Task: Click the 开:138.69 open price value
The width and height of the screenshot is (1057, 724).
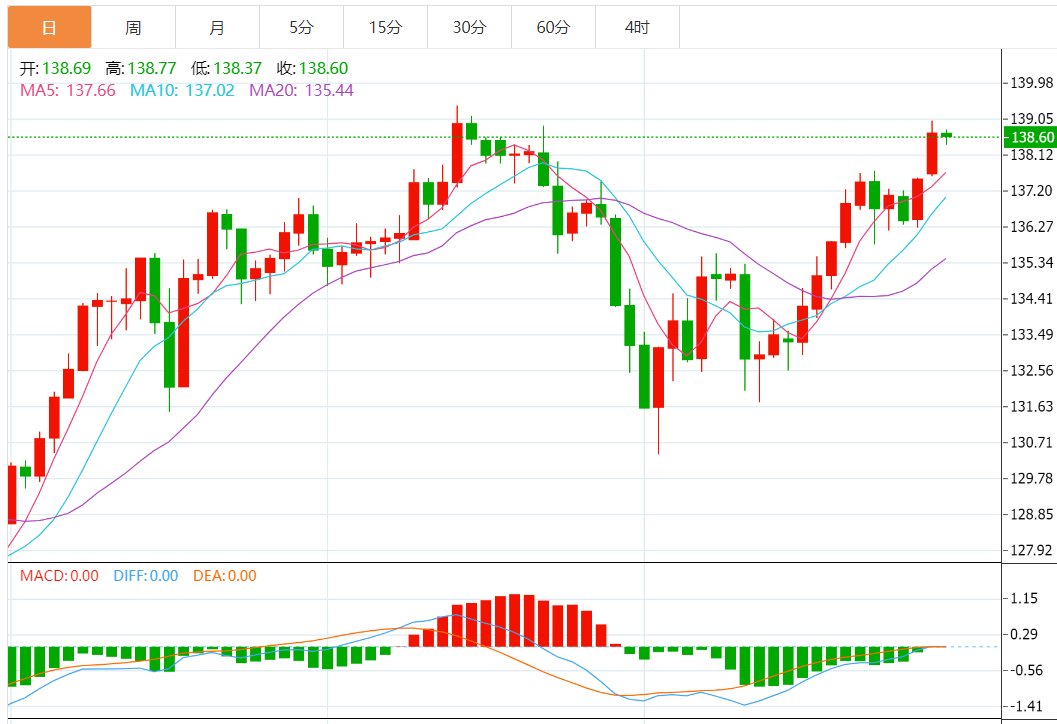Action: [55, 68]
